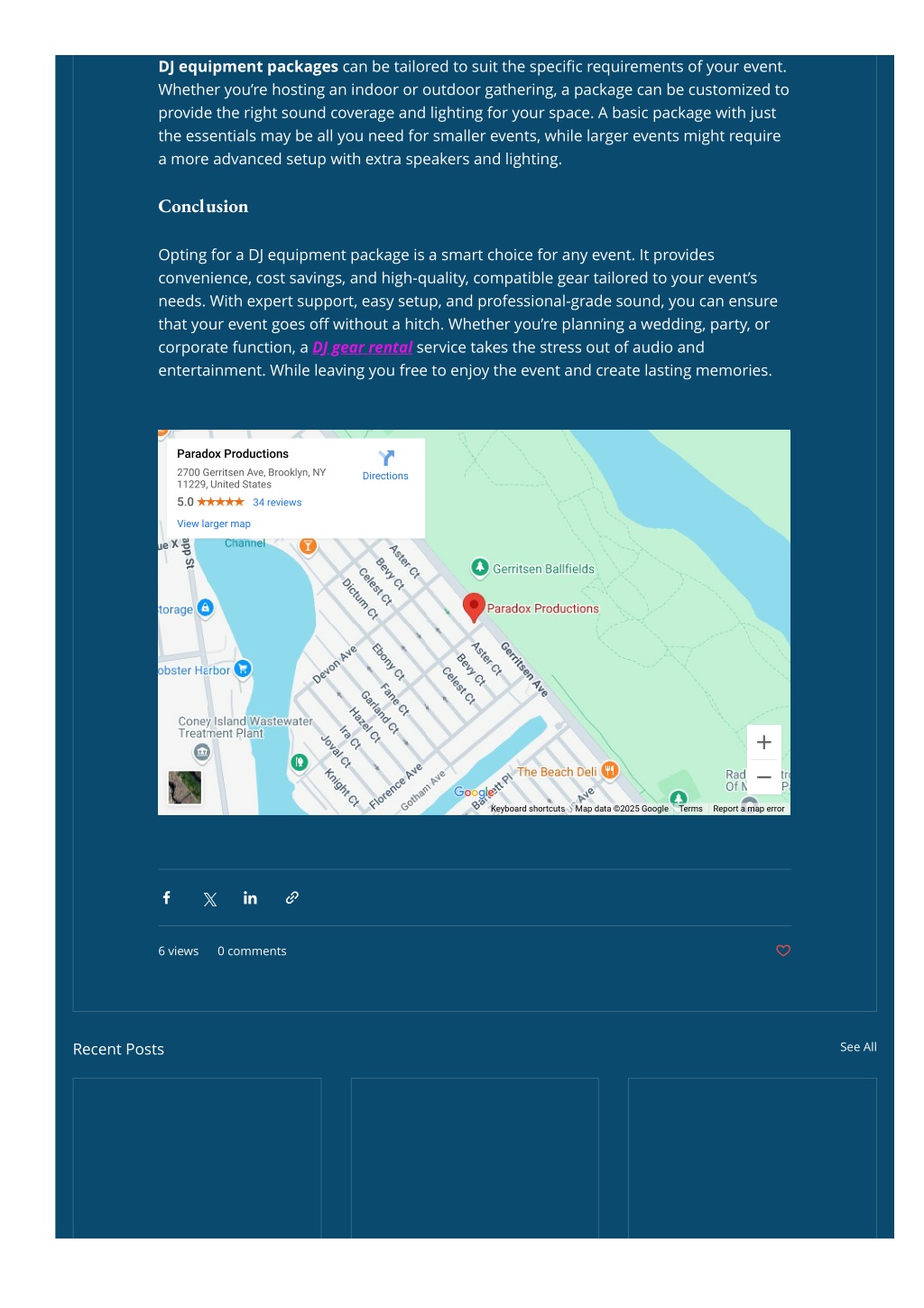Click the Paradox Productions map label
Screen dimensions: 924x1308
(543, 608)
